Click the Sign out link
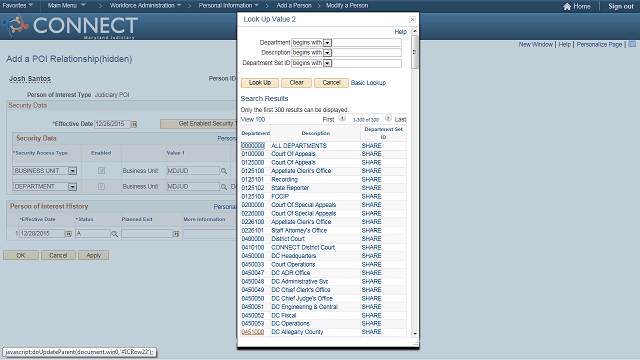 click(621, 6)
